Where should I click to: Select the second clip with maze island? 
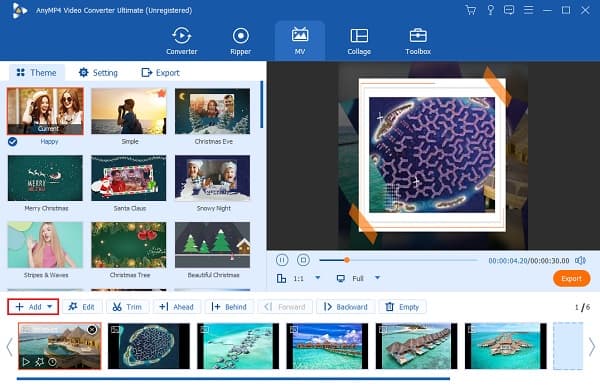pyautogui.click(x=149, y=346)
